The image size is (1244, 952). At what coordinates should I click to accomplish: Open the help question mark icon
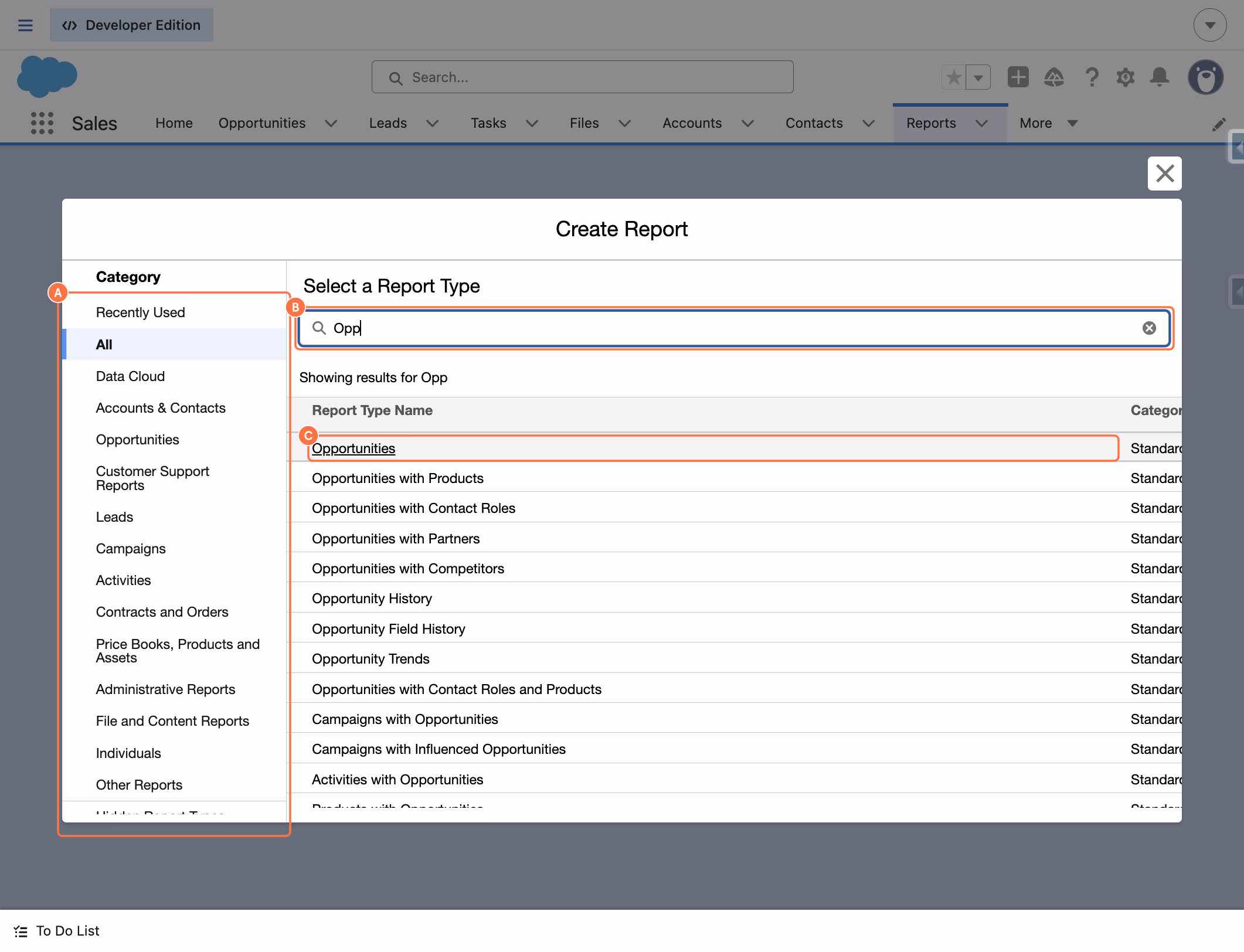1092,77
